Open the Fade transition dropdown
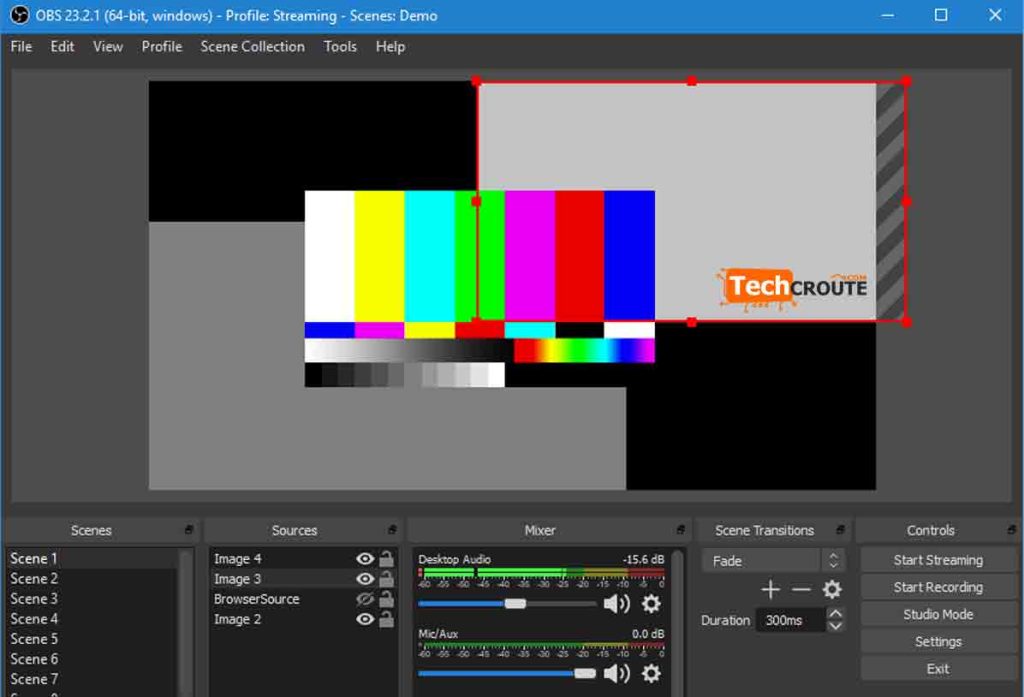This screenshot has width=1024, height=697. coord(774,560)
